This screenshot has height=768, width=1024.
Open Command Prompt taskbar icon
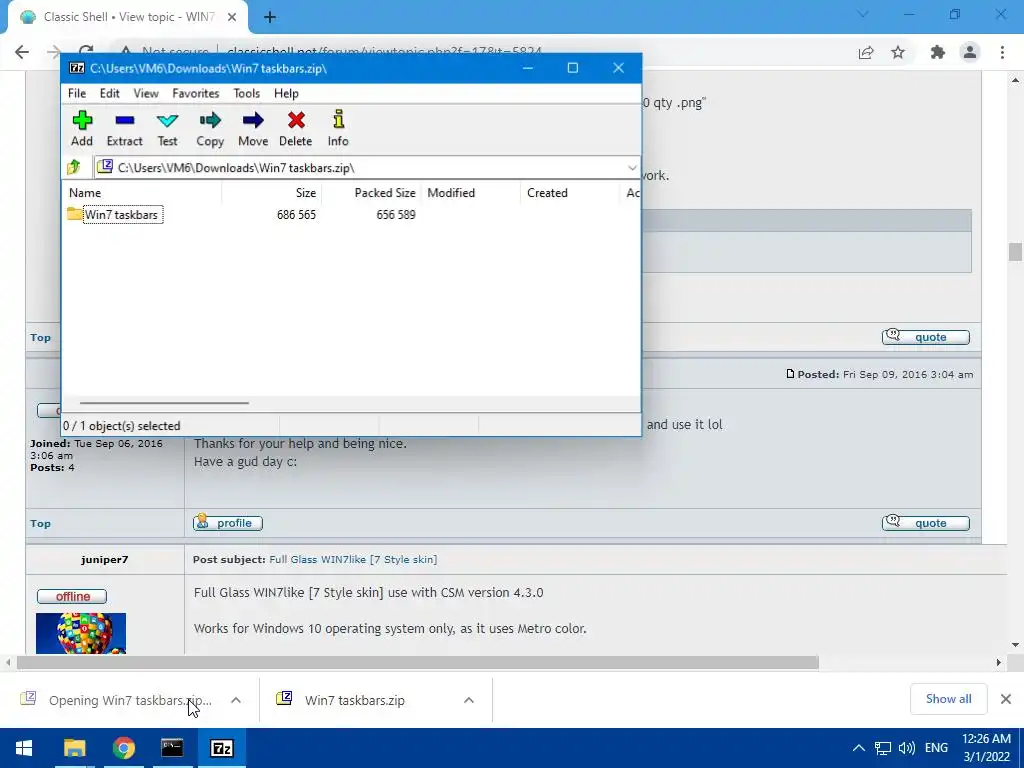click(x=172, y=748)
